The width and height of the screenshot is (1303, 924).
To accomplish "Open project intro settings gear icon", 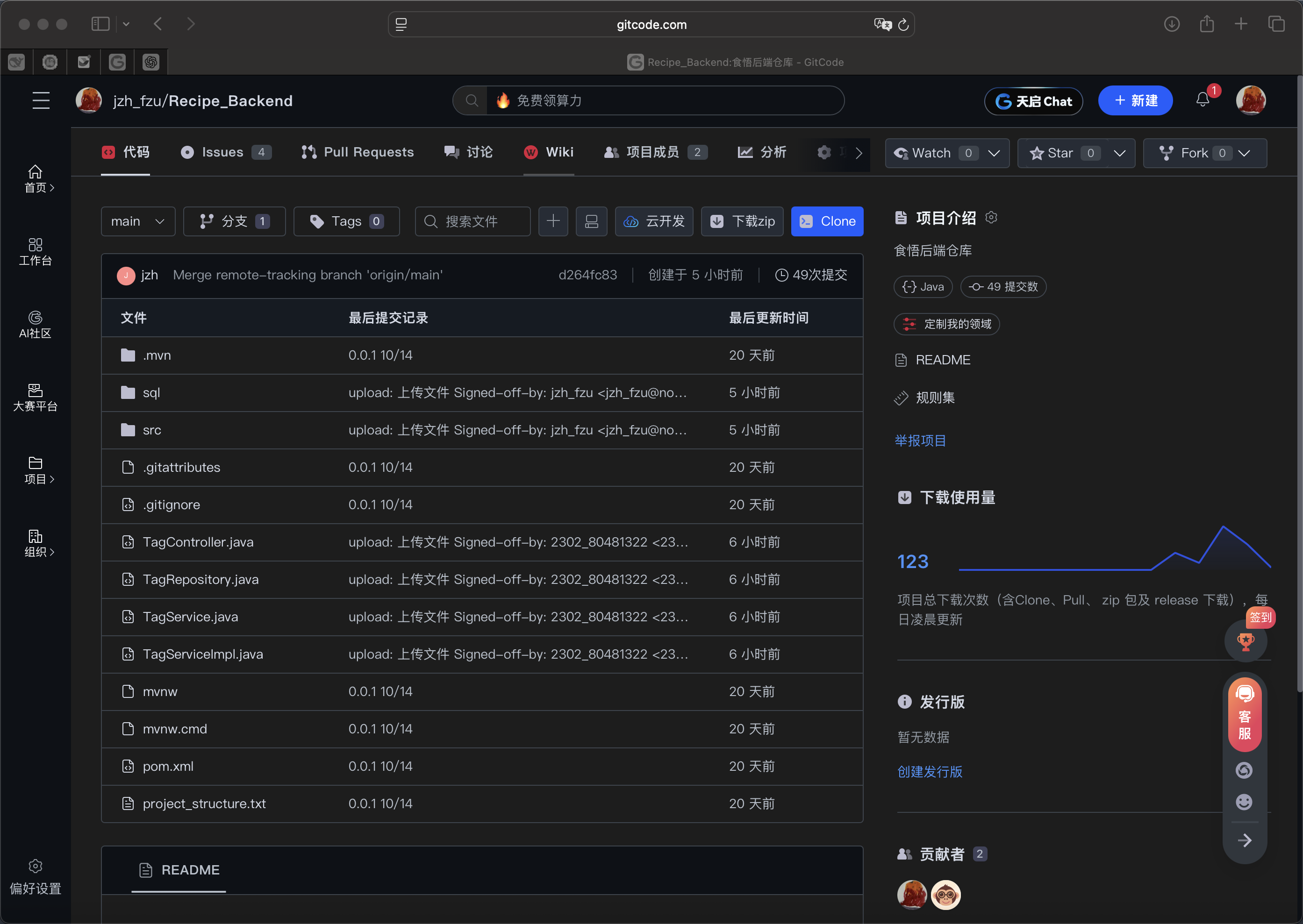I will click(991, 217).
